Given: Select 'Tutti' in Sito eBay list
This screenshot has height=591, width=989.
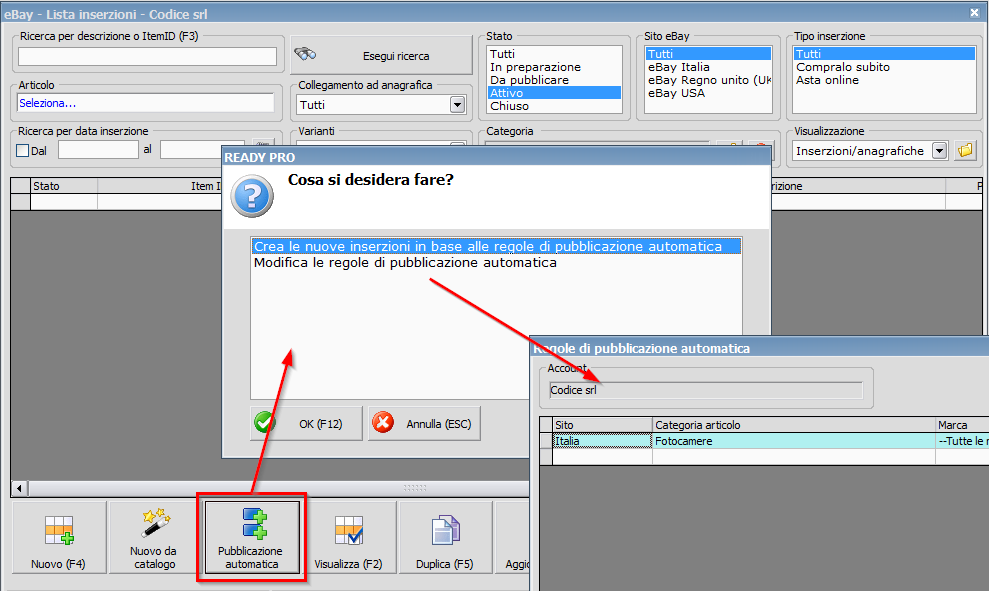Looking at the screenshot, I should click(708, 54).
